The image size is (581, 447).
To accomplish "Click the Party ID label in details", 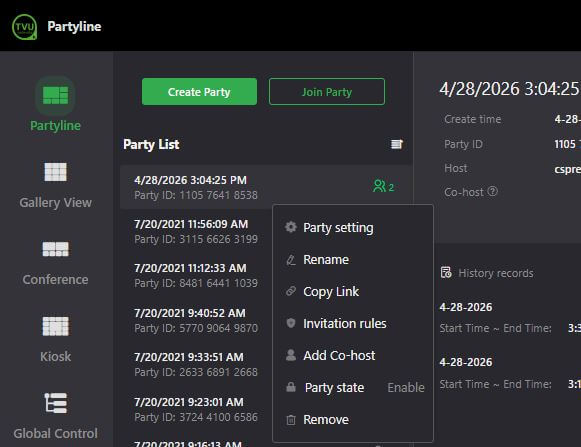I will point(464,144).
